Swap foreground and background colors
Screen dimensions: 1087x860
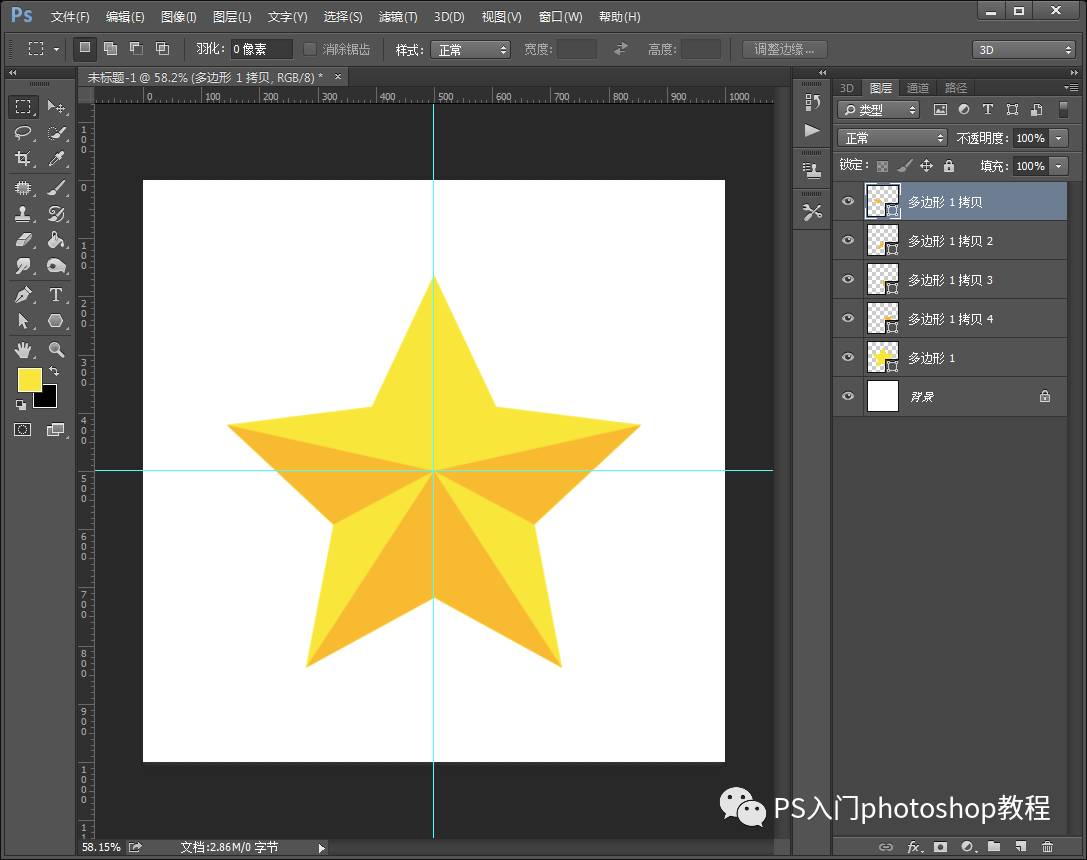[x=53, y=371]
